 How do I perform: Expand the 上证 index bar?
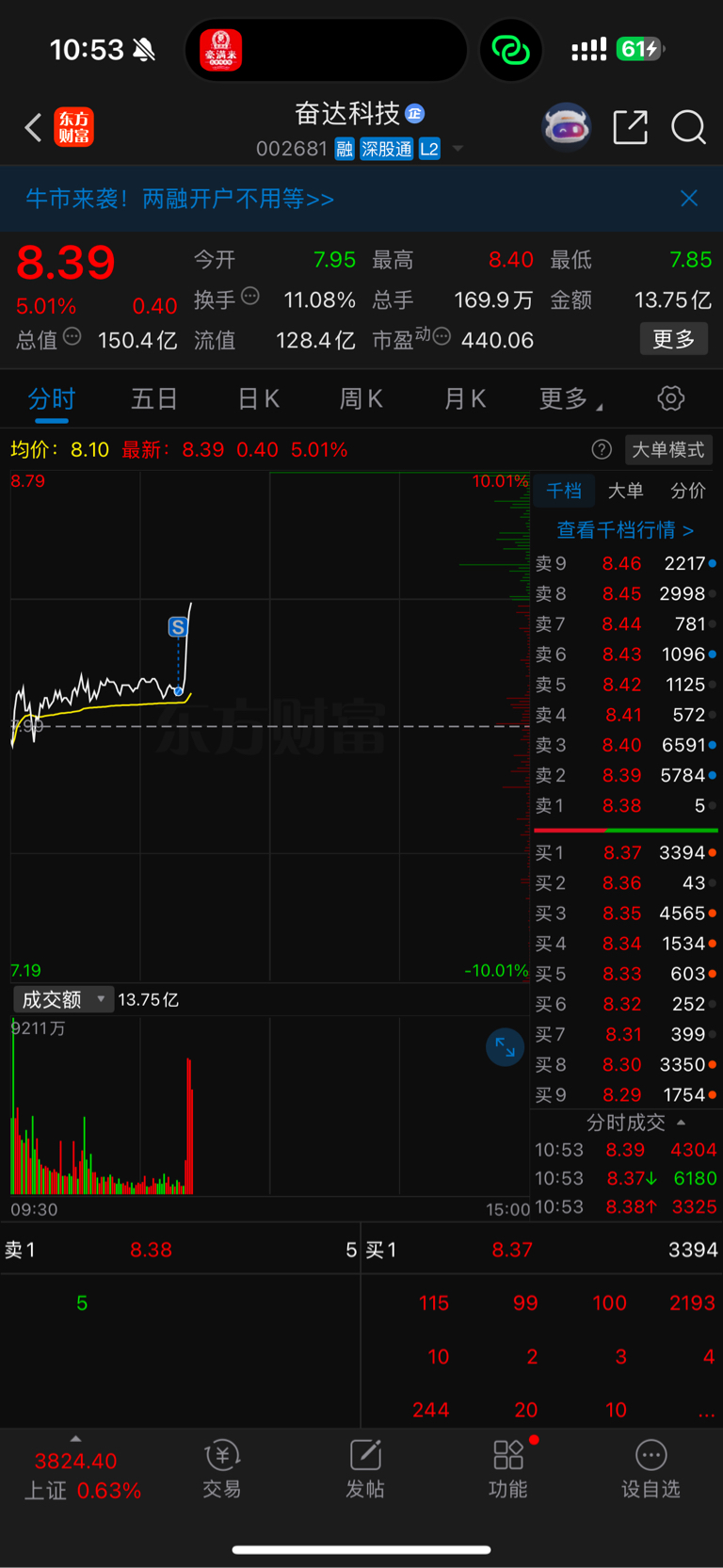point(75,1468)
